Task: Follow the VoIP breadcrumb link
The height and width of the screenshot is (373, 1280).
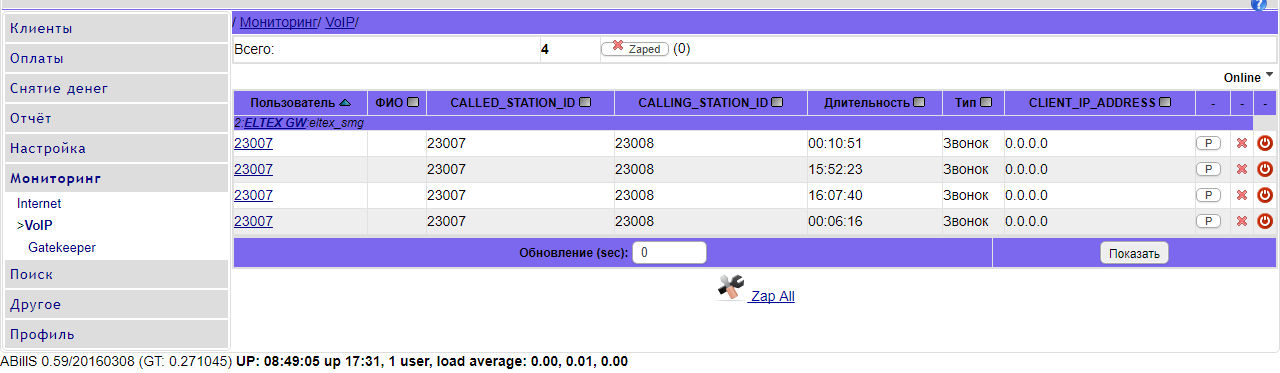Action: coord(340,21)
